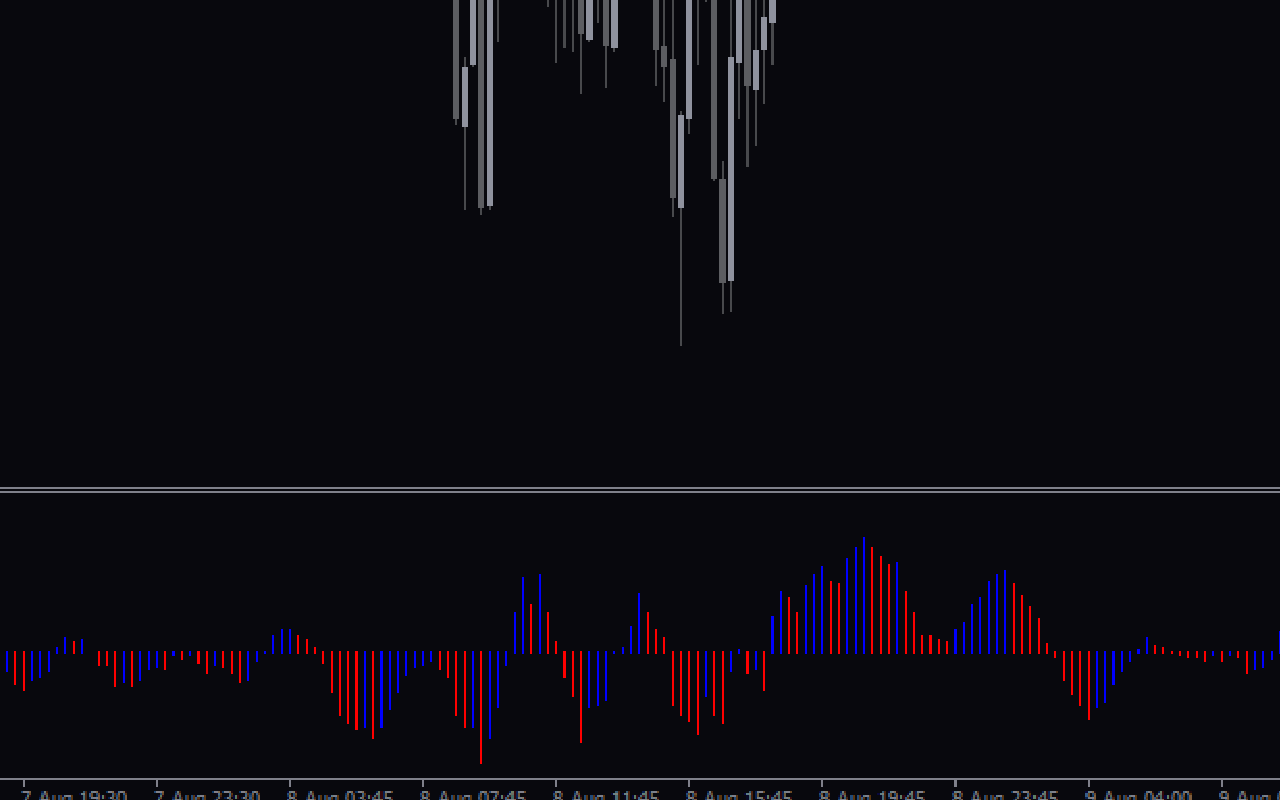Viewport: 1280px width, 800px height.
Task: Click the 7 Aug 23:30 time label
Action: click(x=207, y=795)
